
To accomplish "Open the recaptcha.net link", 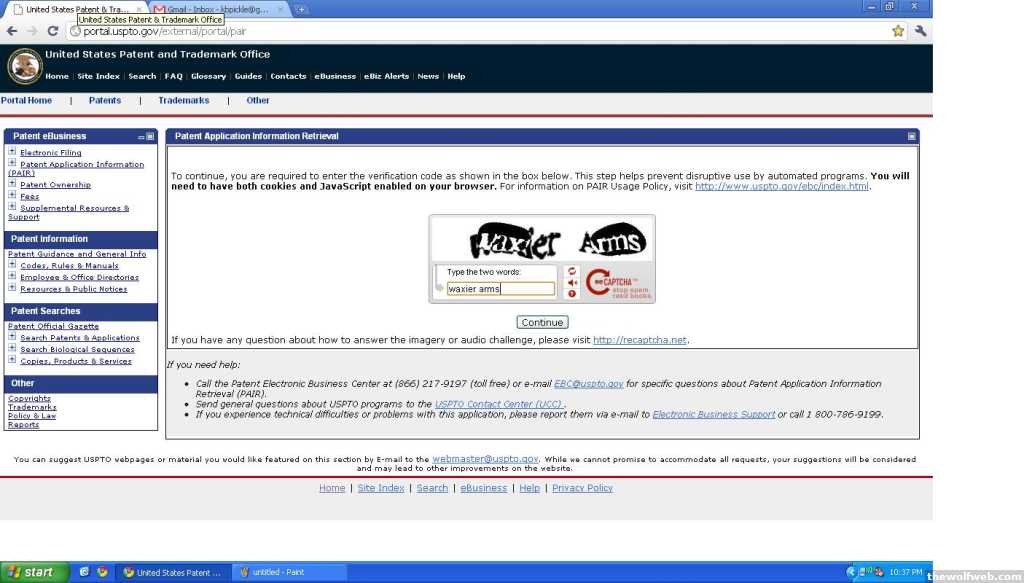I will pos(640,340).
